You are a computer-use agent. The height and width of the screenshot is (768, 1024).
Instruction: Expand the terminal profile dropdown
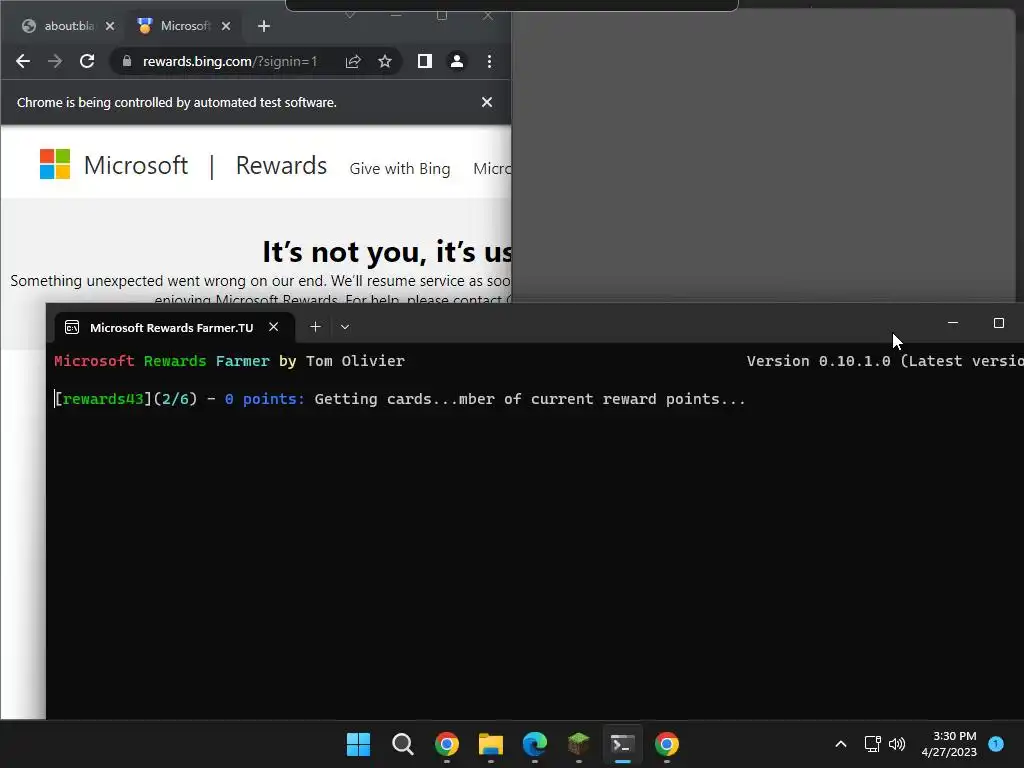[x=345, y=327]
